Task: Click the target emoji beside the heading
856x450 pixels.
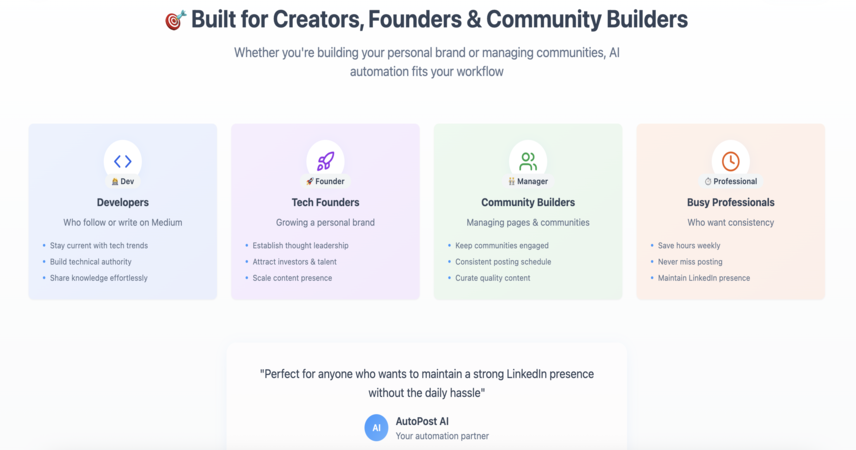Action: coord(175,20)
